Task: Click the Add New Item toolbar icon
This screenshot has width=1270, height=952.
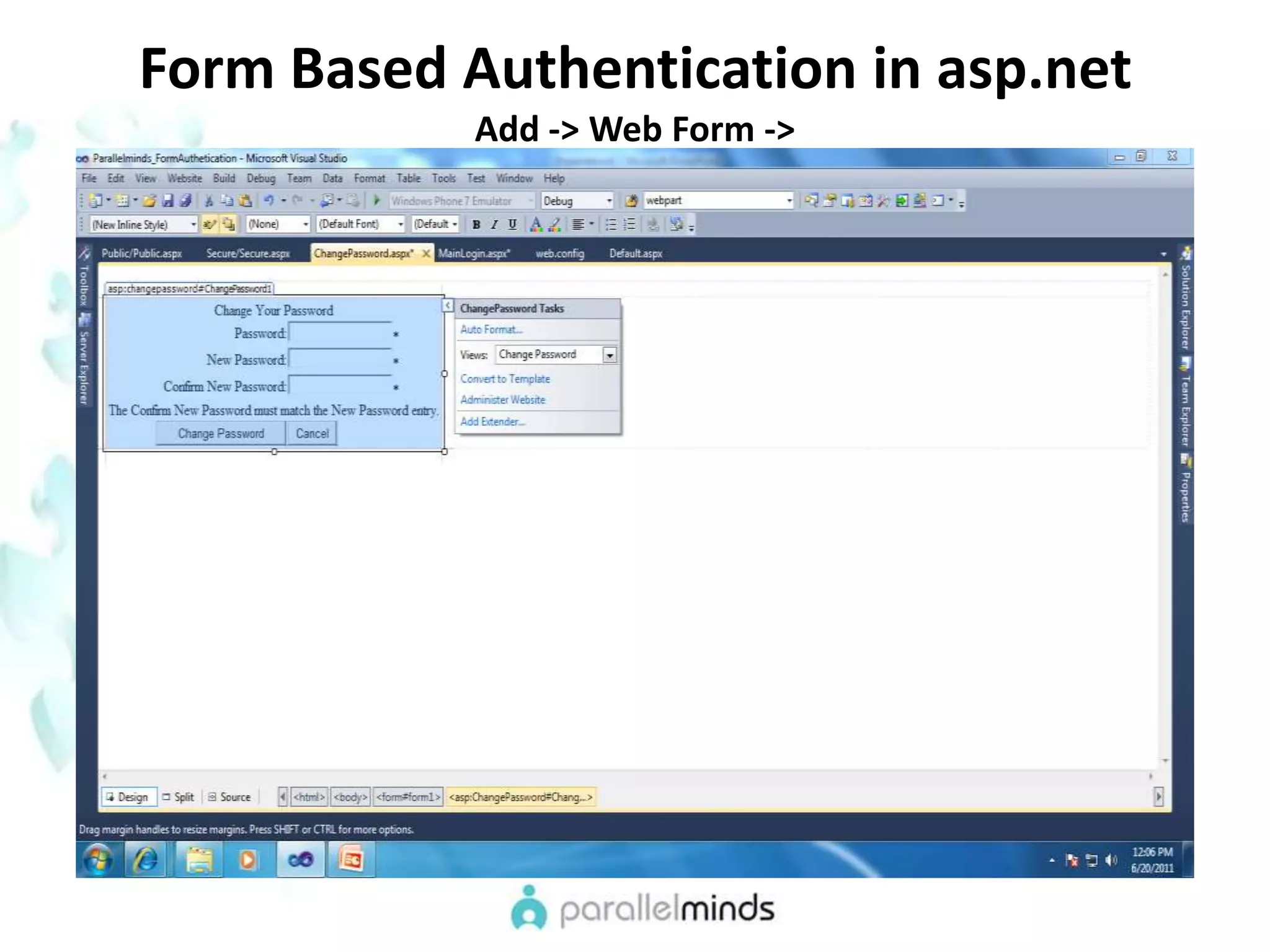Action: [122, 201]
